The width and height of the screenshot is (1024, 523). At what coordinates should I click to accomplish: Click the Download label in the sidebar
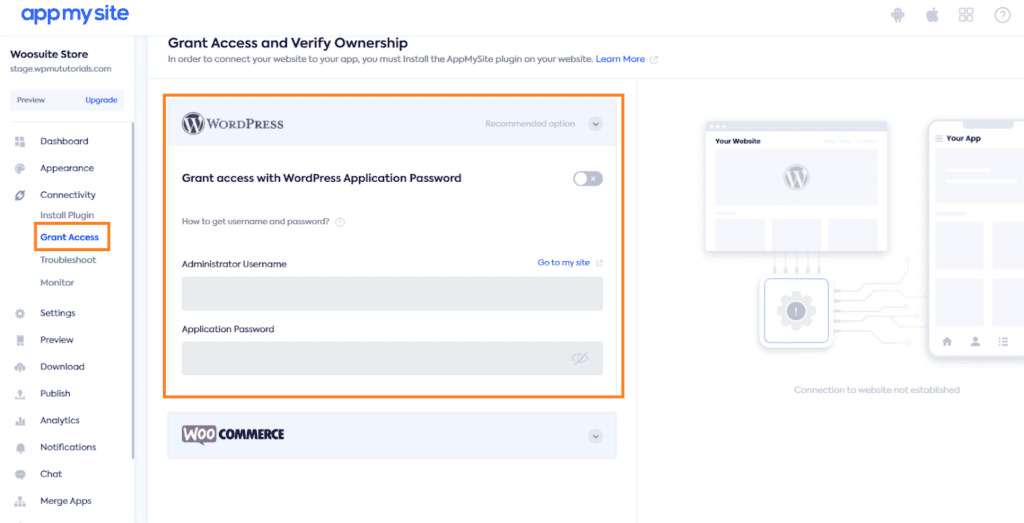[x=62, y=366]
